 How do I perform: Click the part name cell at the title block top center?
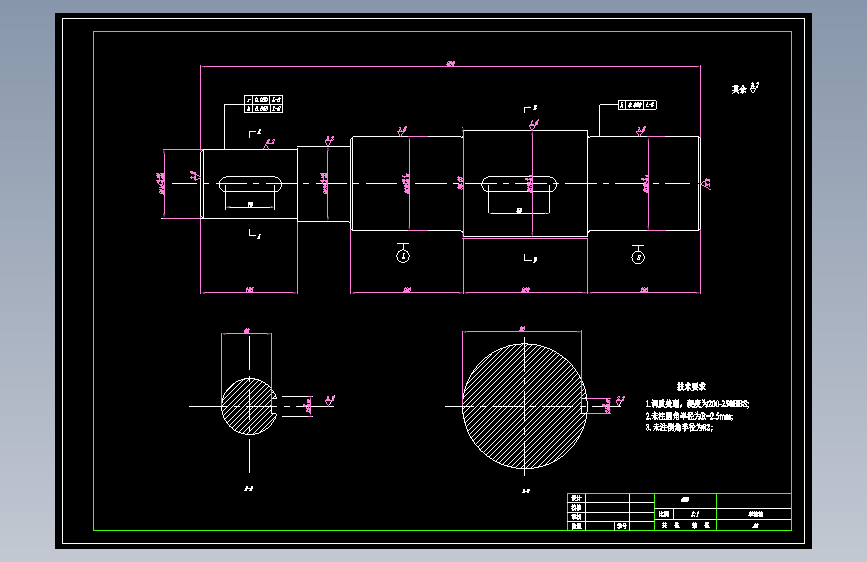click(x=685, y=499)
